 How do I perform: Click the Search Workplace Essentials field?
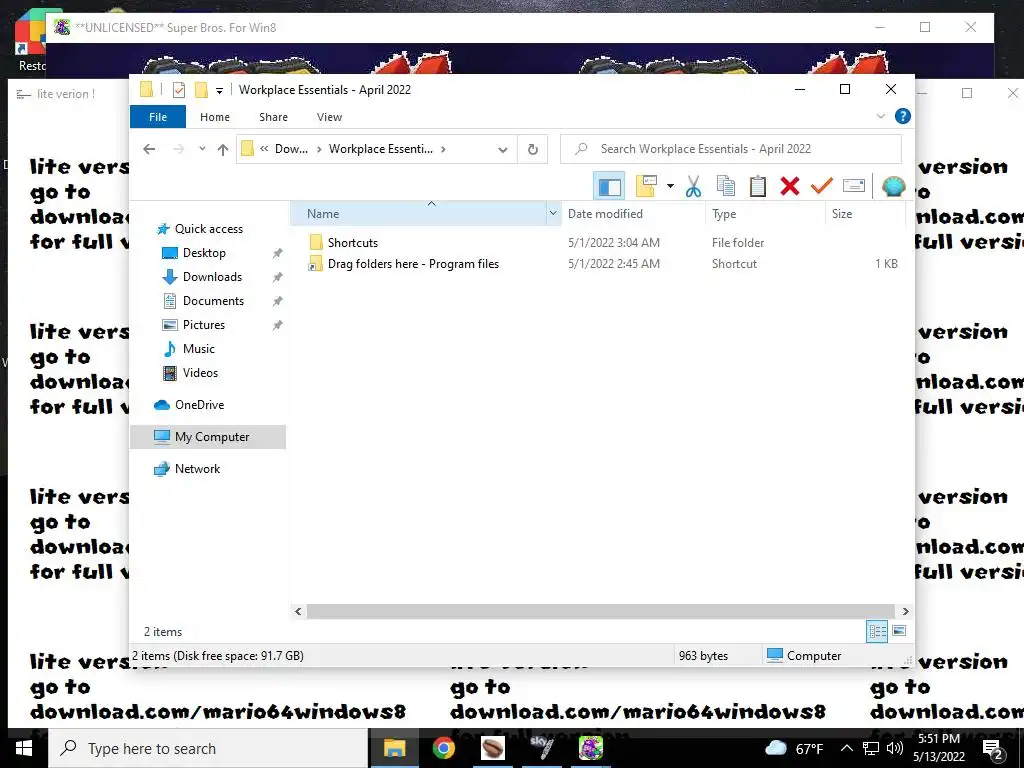[731, 149]
